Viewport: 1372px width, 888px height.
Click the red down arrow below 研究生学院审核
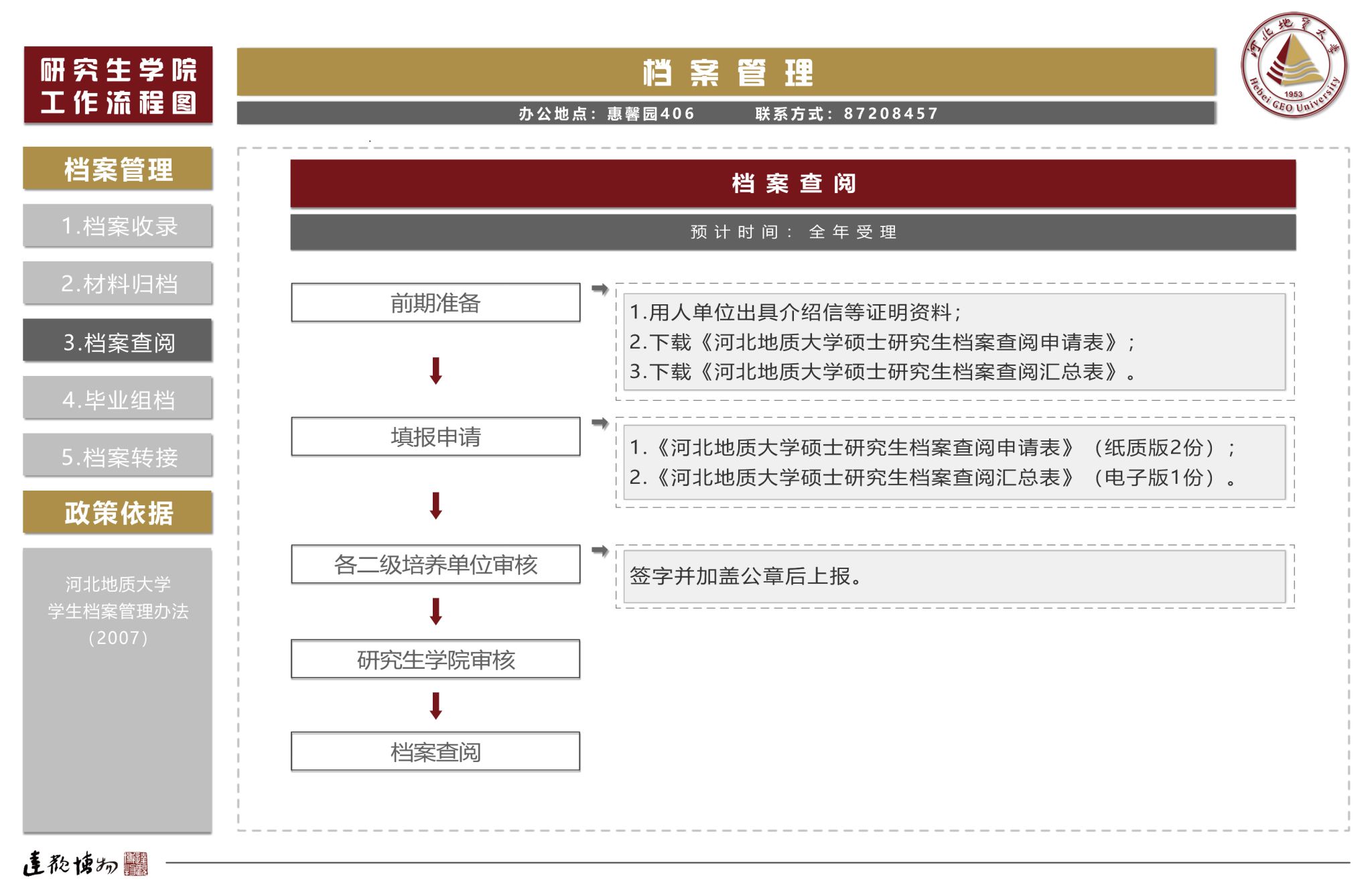coord(435,706)
